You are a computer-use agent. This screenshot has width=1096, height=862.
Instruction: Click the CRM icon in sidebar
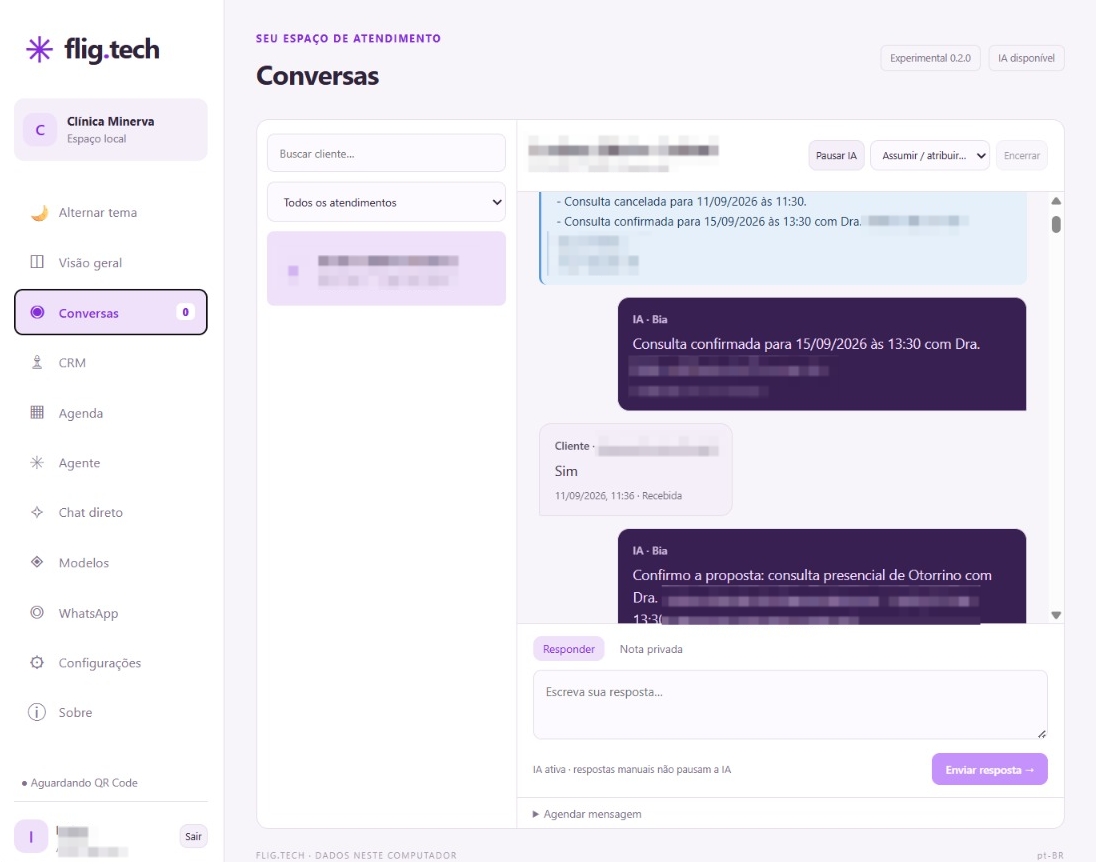point(37,362)
